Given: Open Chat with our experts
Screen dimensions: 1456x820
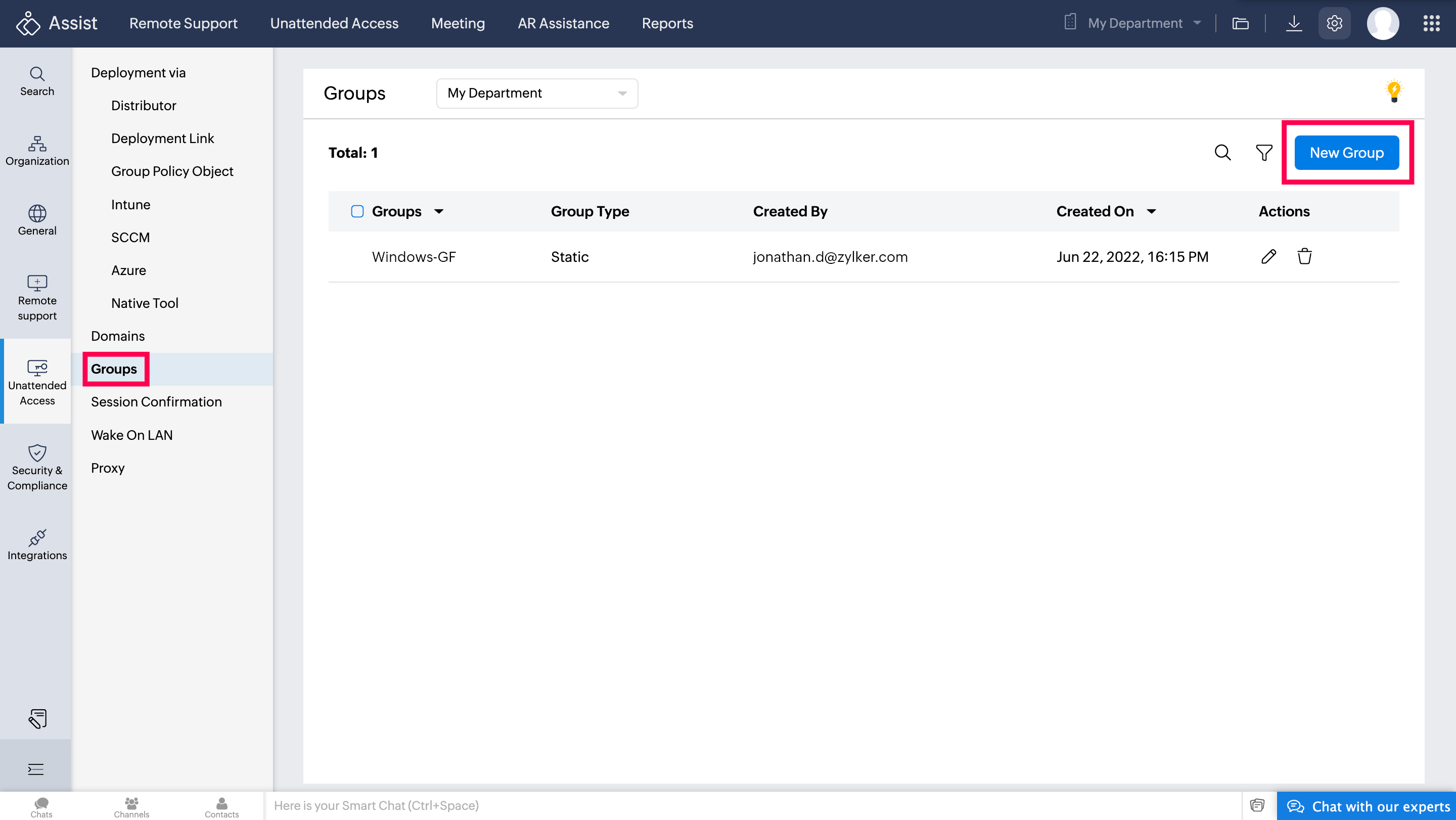Looking at the screenshot, I should coord(1368,806).
